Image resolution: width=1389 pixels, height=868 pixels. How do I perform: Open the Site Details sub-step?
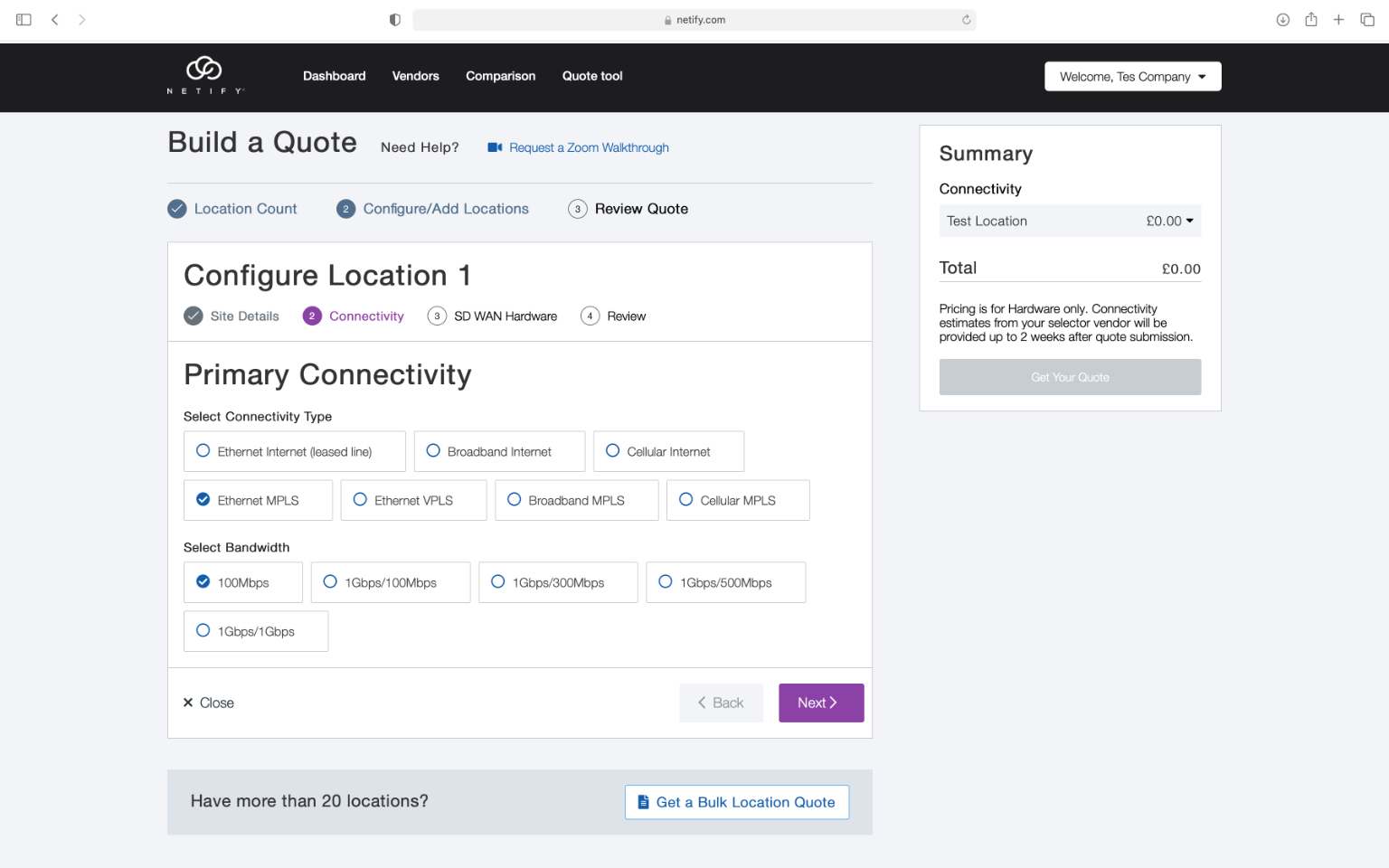(244, 316)
